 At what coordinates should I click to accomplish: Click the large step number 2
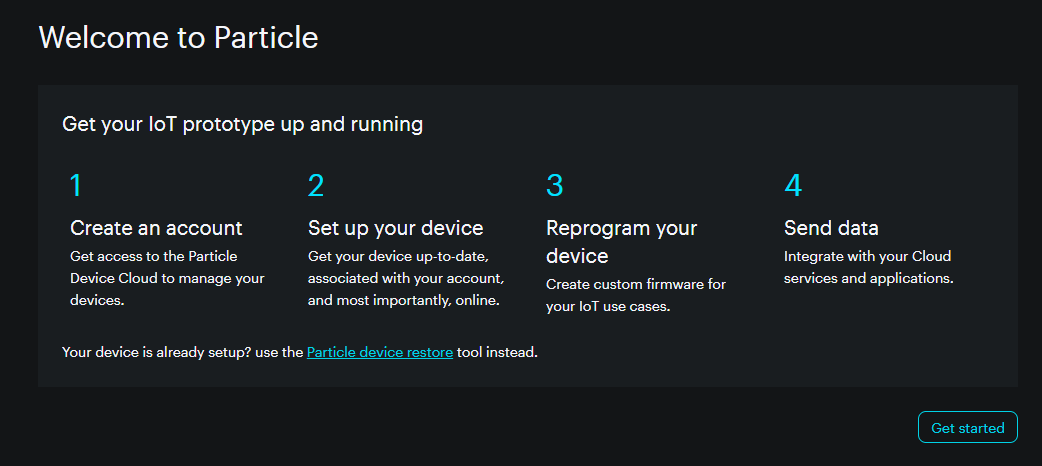pyautogui.click(x=316, y=186)
